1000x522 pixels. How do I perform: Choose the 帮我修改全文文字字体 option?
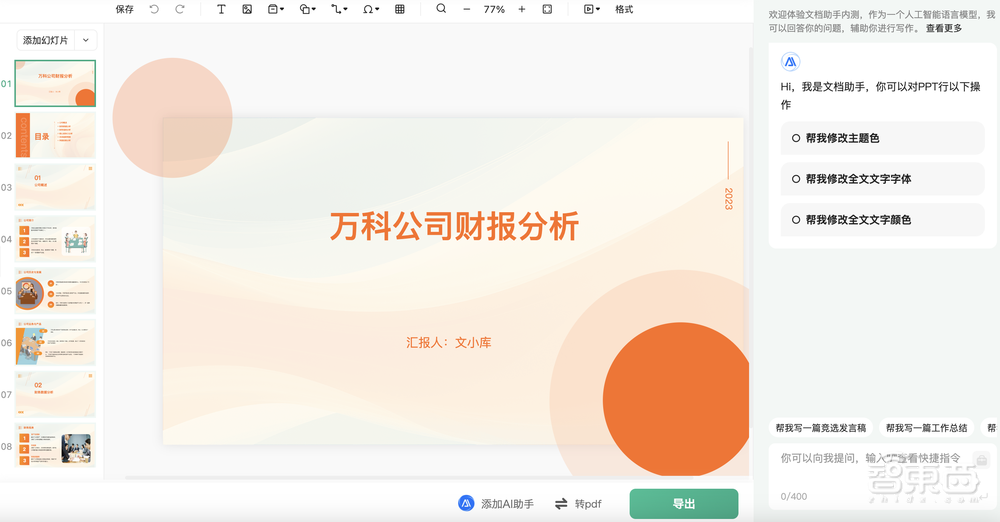tap(883, 179)
